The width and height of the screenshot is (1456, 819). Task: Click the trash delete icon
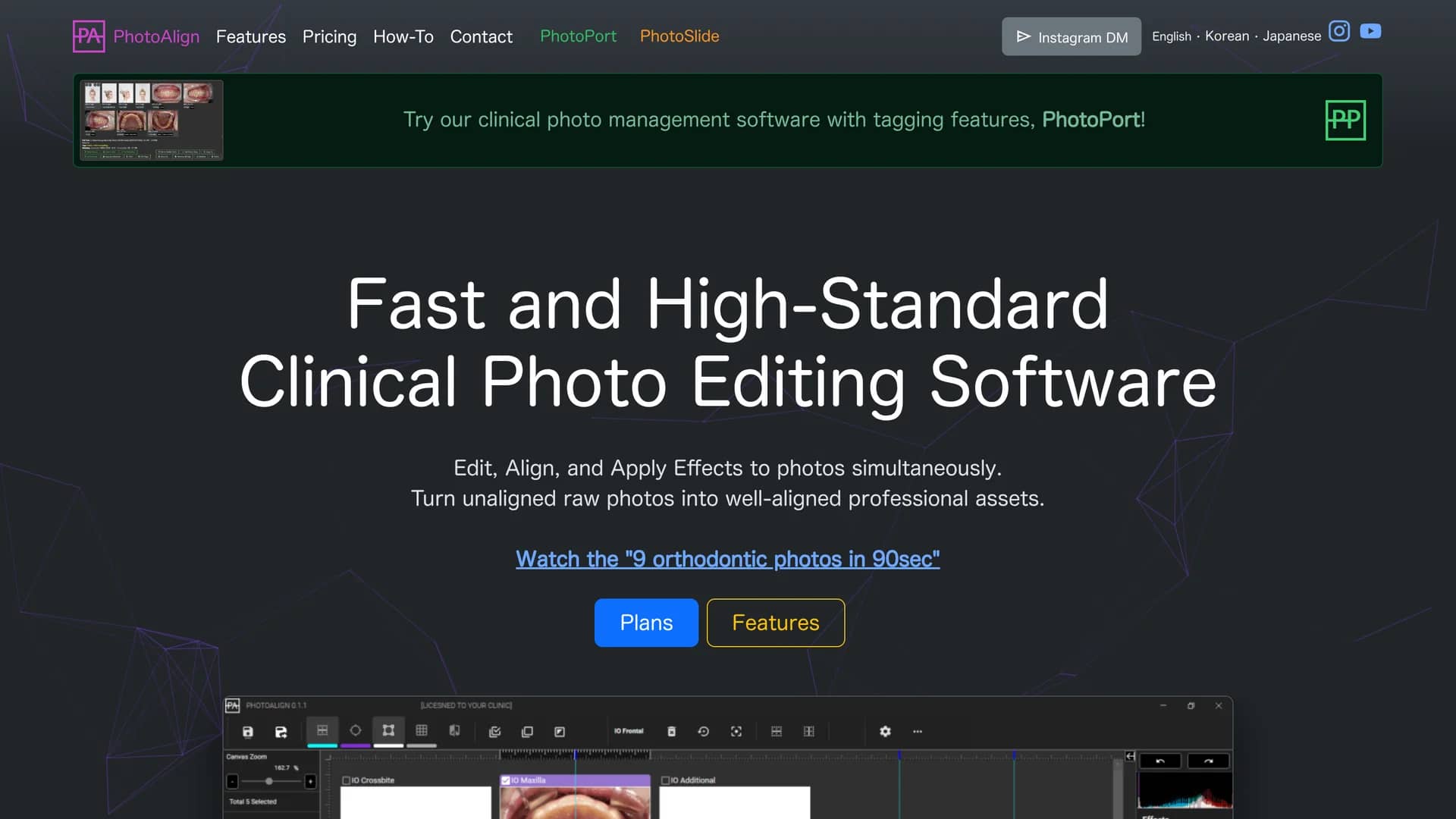point(671,732)
